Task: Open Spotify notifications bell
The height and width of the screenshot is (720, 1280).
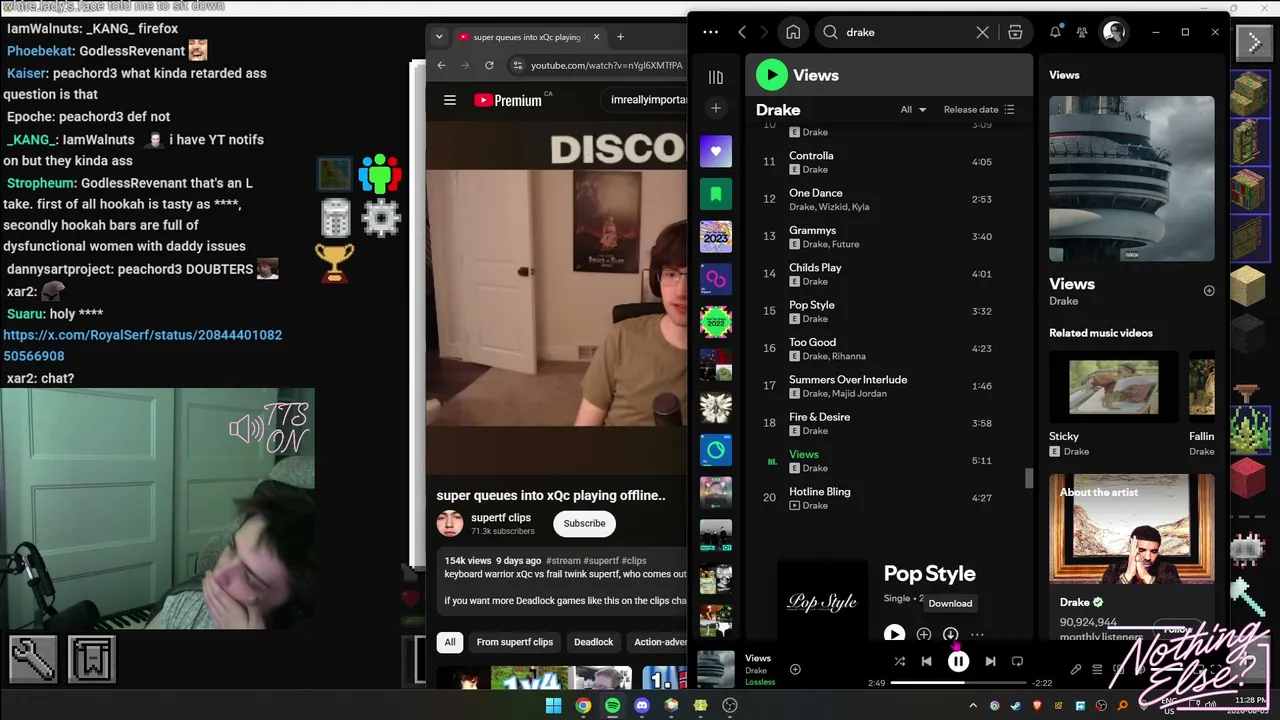Action: pyautogui.click(x=1055, y=32)
